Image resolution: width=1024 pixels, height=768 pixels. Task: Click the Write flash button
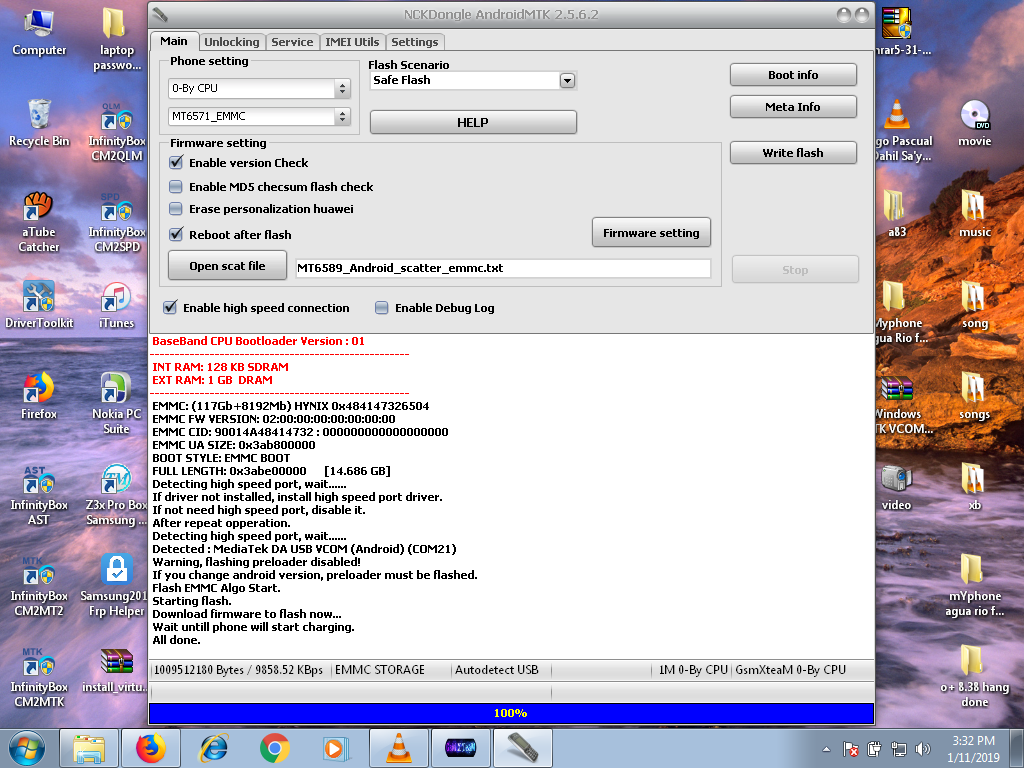[793, 153]
